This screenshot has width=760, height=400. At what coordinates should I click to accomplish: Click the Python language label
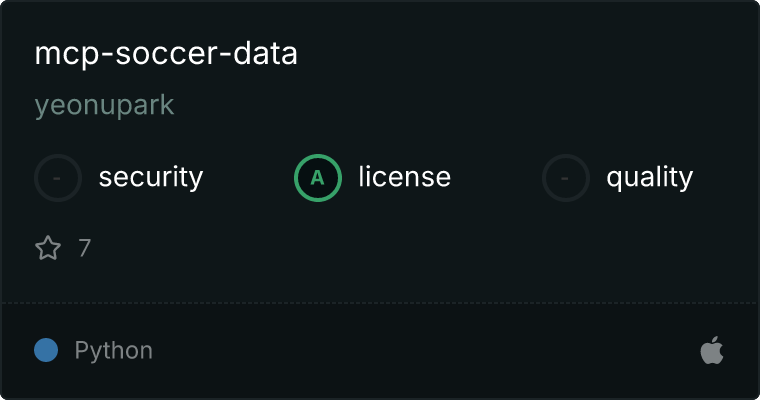click(114, 351)
